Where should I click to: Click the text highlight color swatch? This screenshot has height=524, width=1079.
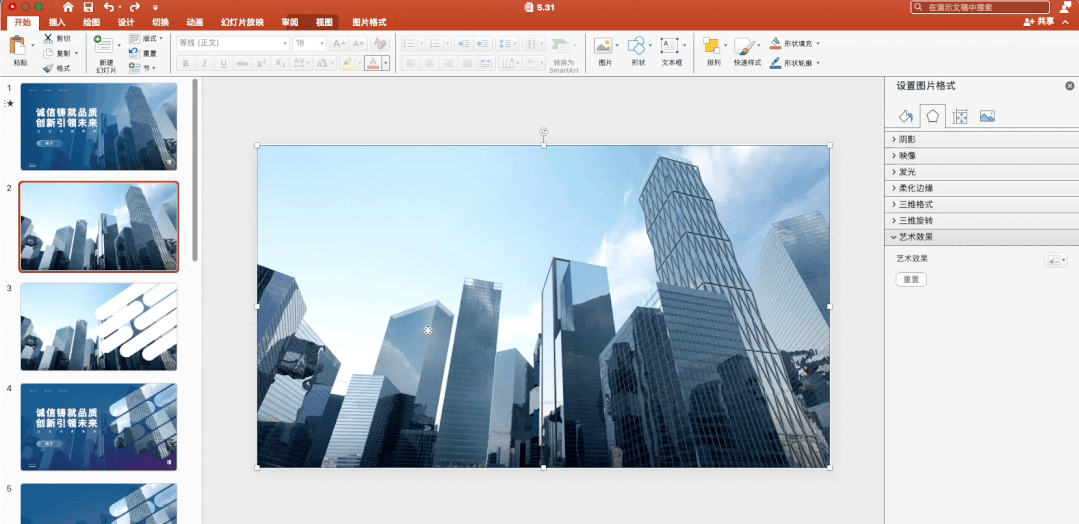(347, 63)
